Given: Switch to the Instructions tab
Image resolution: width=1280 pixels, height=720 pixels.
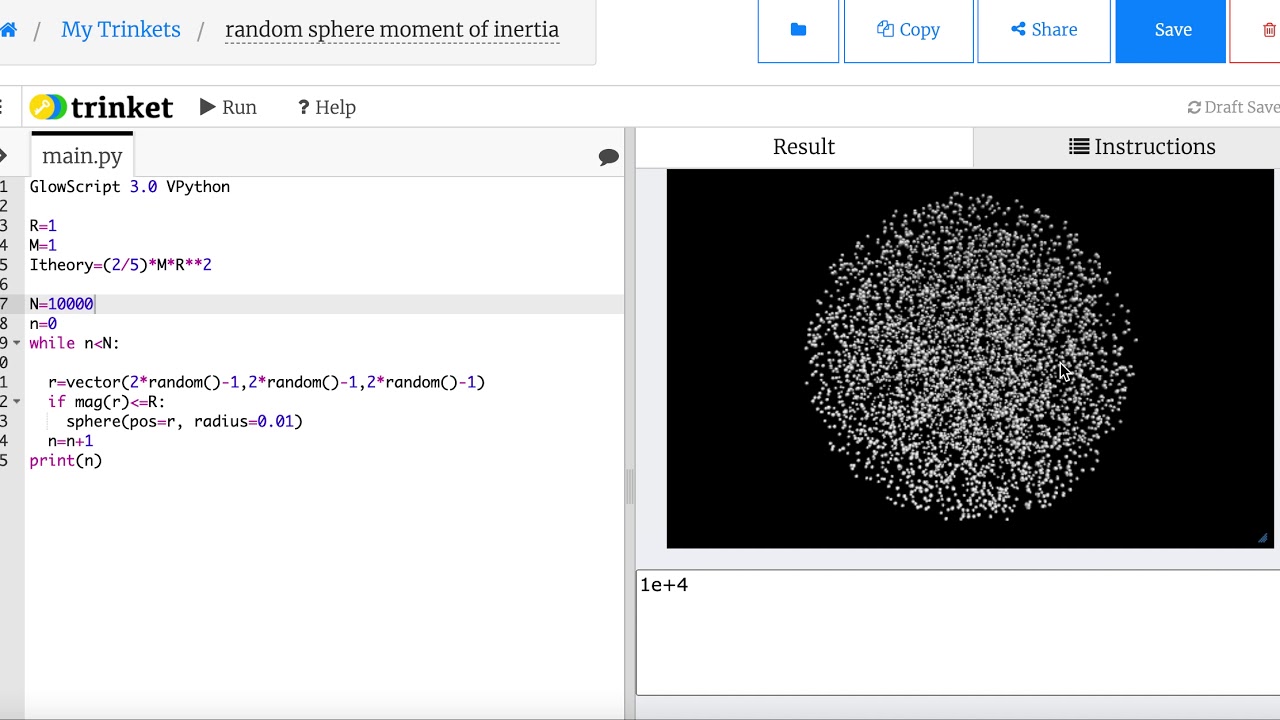Looking at the screenshot, I should click(1142, 147).
